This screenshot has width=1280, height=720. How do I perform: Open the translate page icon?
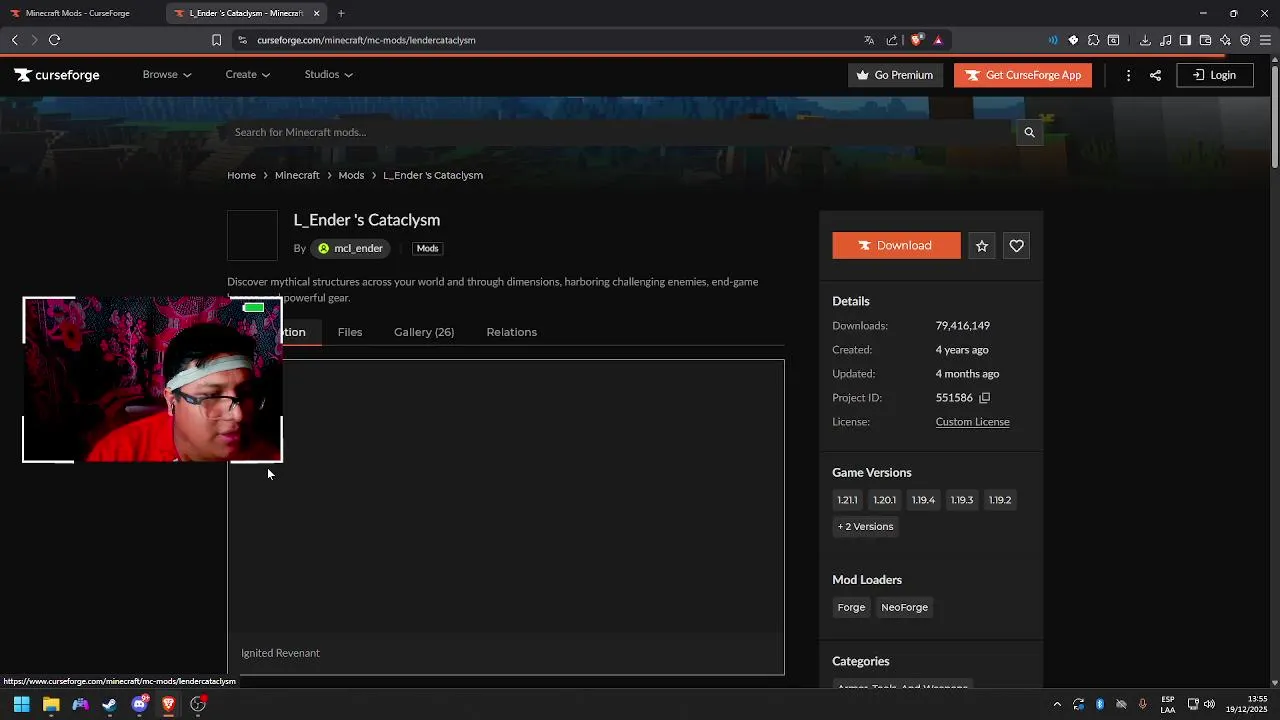tap(869, 40)
